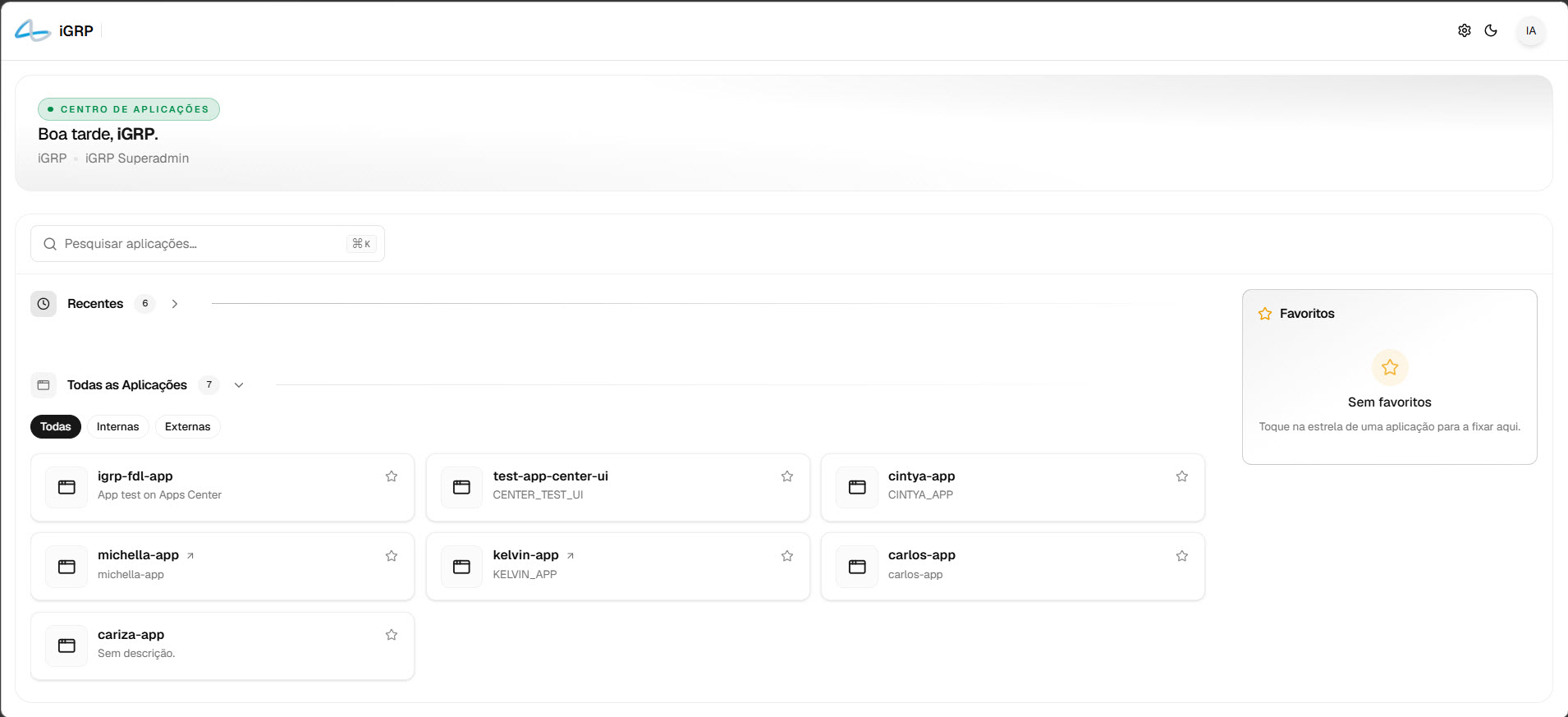
Task: Click external link arrow beside michella-app
Action: click(190, 556)
